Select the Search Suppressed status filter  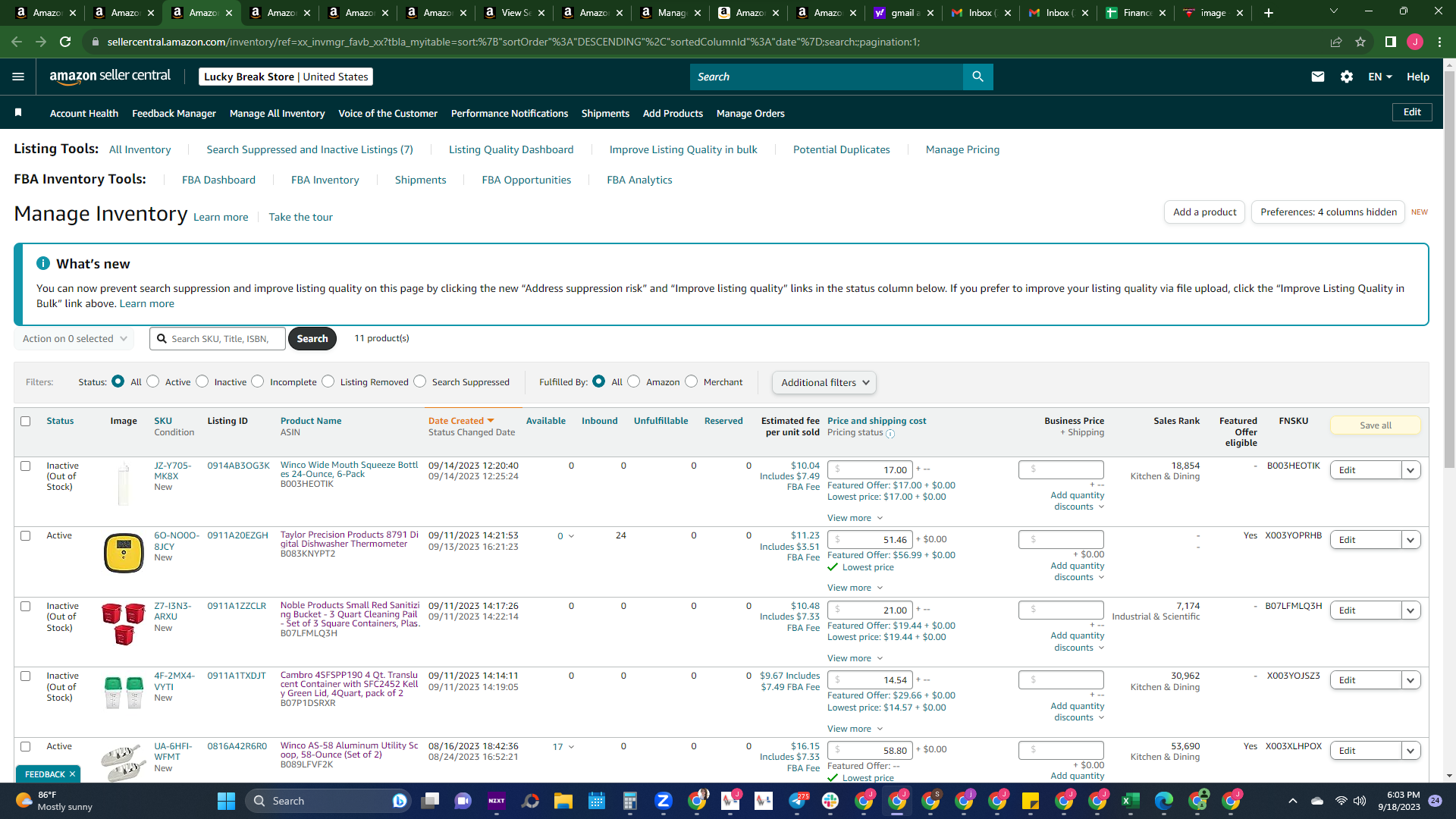[x=420, y=381]
